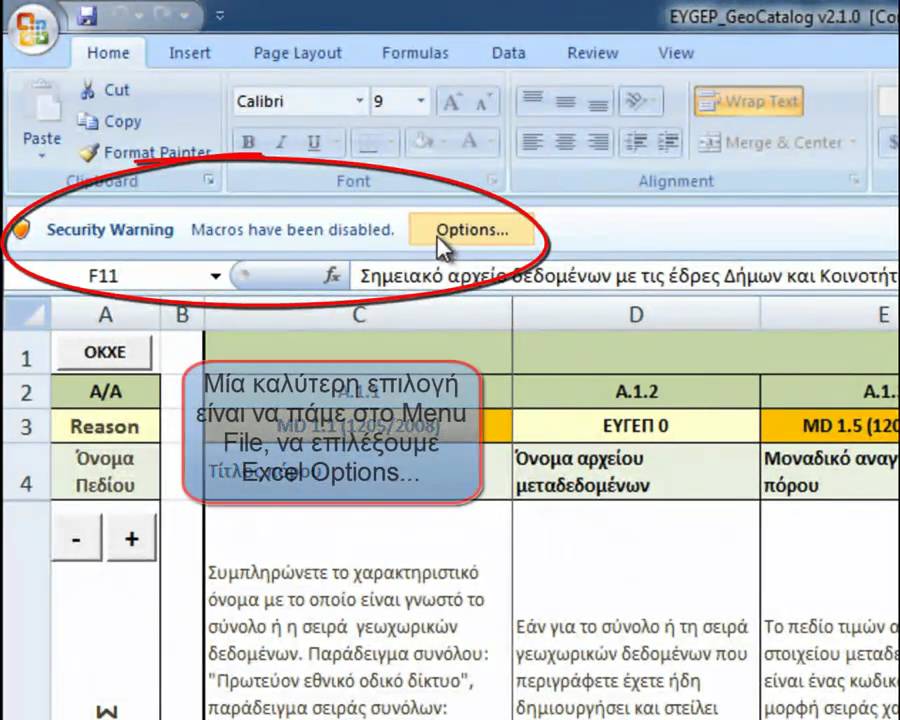Set Top Align for cell text

pos(533,102)
